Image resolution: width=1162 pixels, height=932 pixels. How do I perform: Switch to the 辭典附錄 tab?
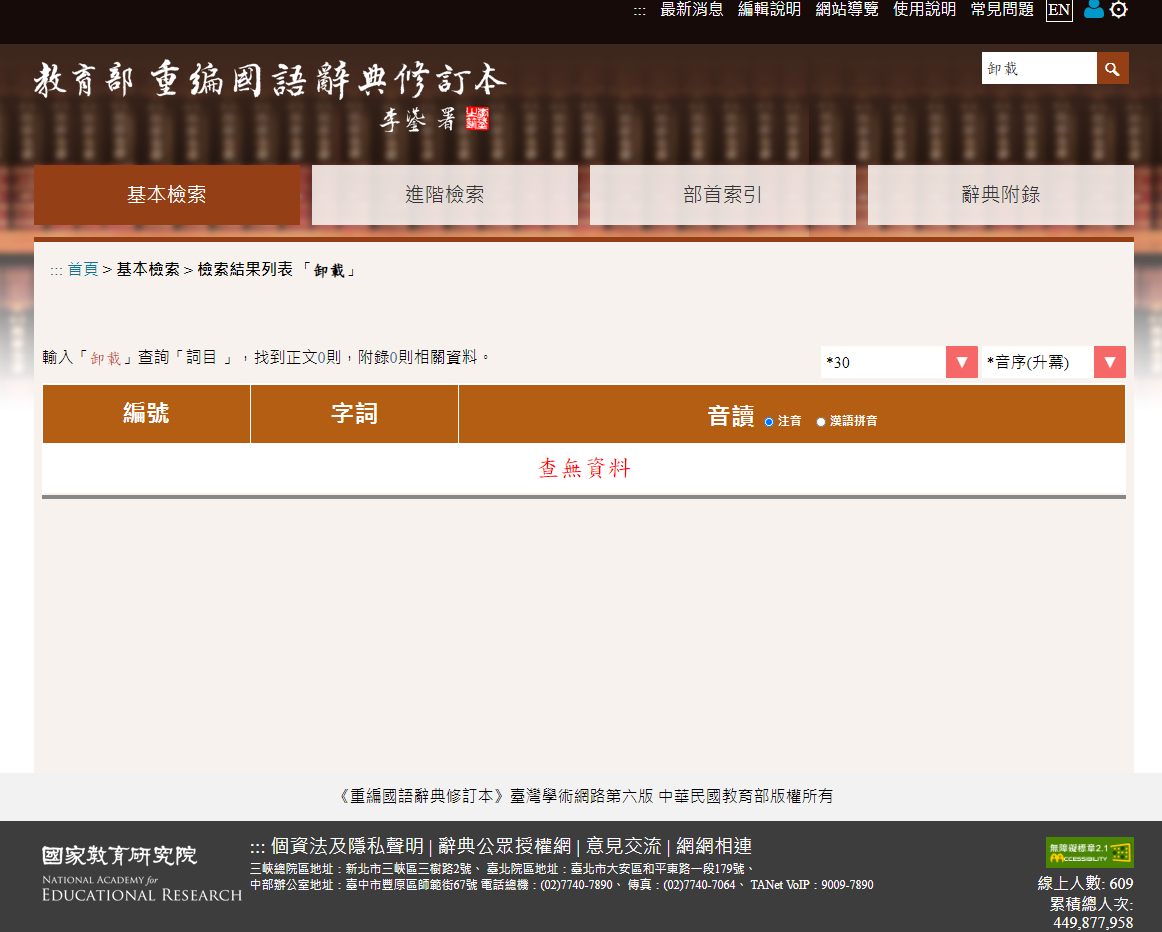point(1000,195)
